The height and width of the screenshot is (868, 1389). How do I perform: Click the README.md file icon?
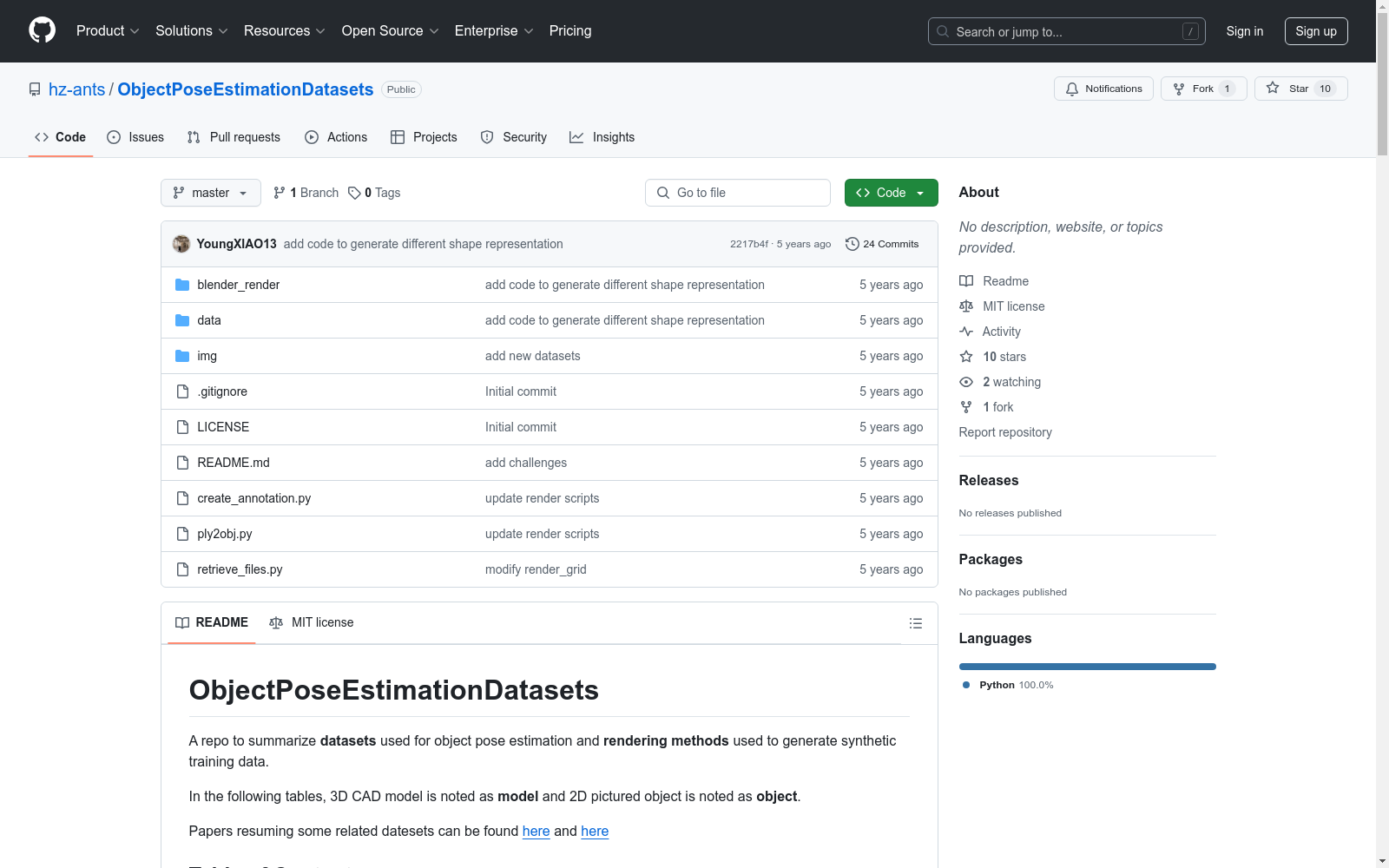(182, 463)
